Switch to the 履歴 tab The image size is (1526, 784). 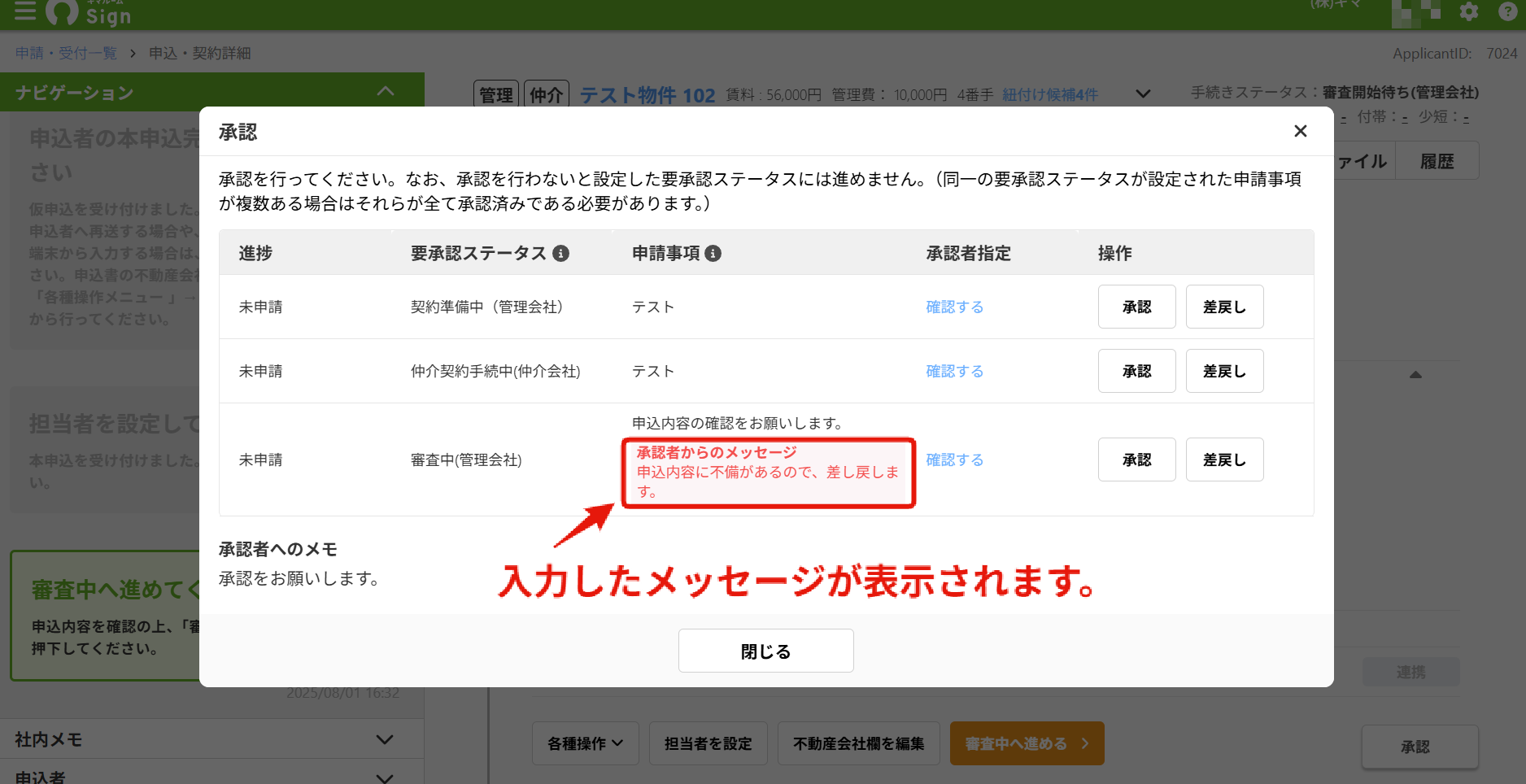click(x=1437, y=161)
